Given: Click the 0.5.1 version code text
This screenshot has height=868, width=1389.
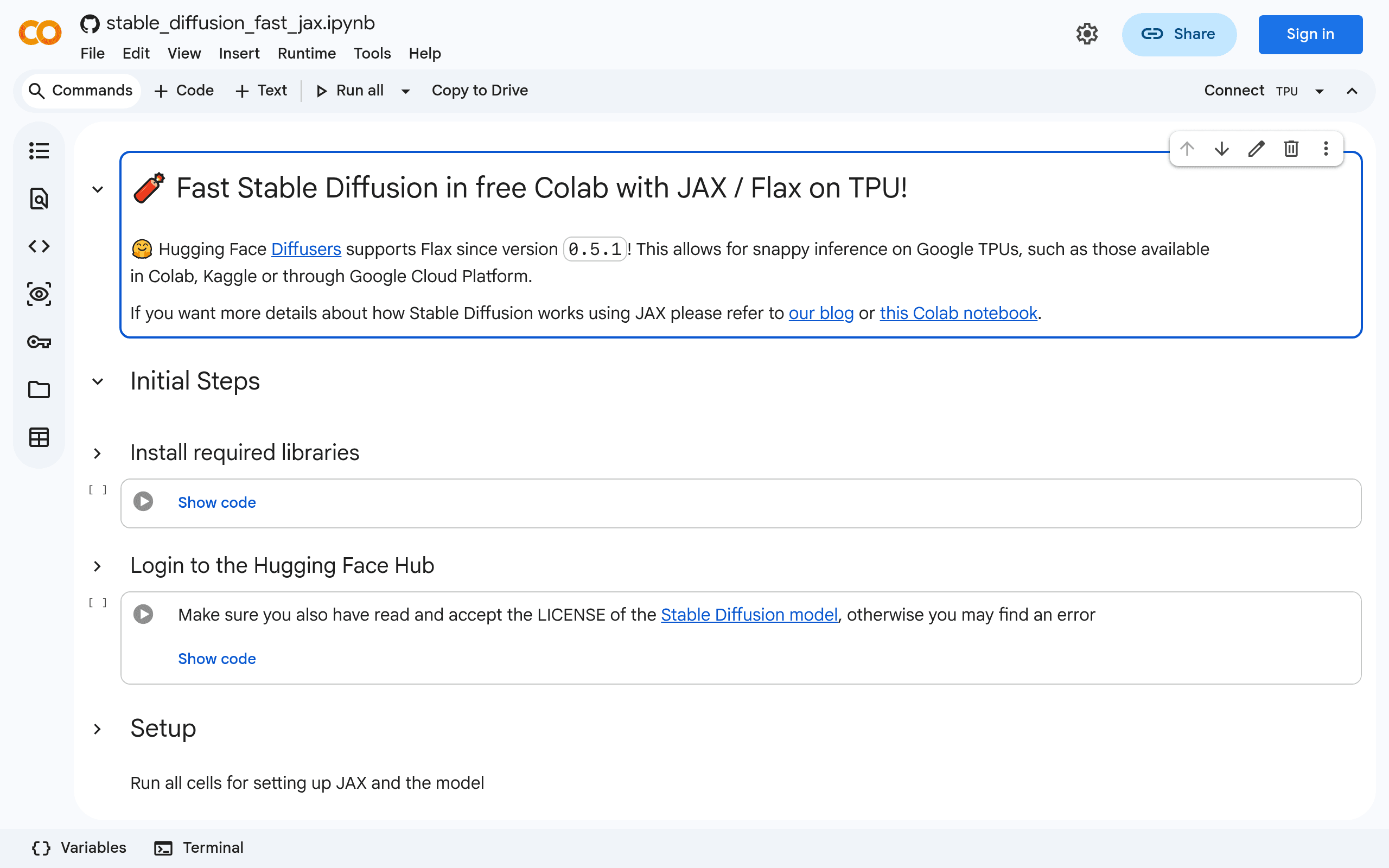Looking at the screenshot, I should [x=595, y=249].
